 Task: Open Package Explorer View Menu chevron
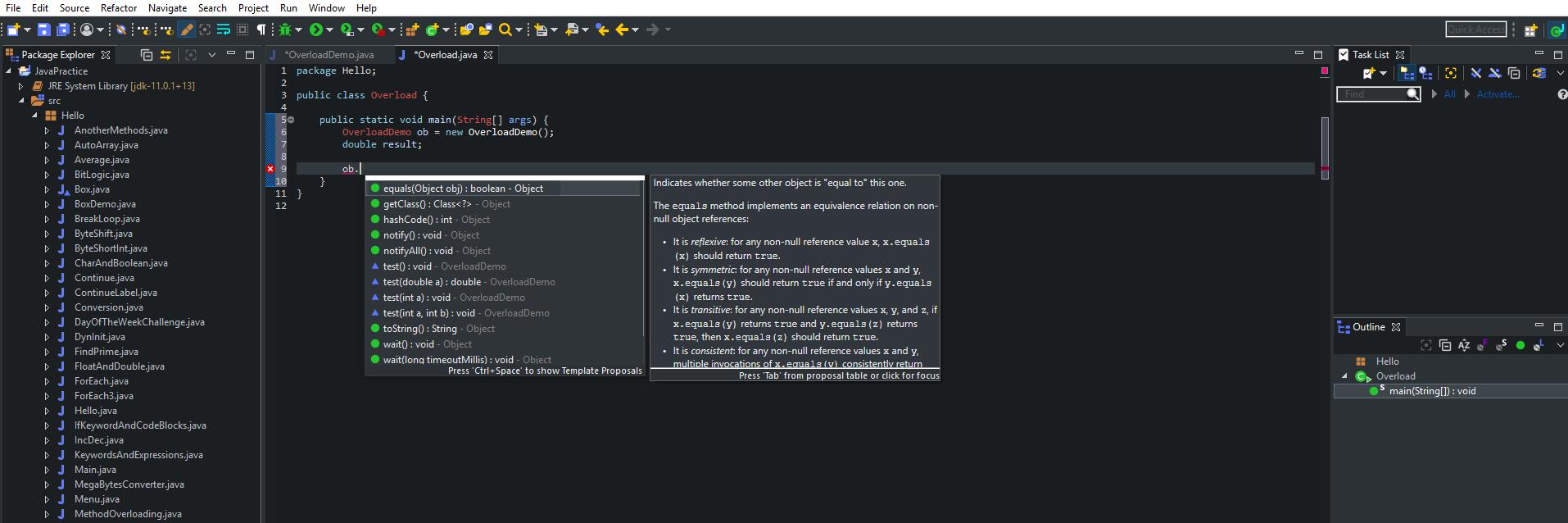click(x=211, y=55)
